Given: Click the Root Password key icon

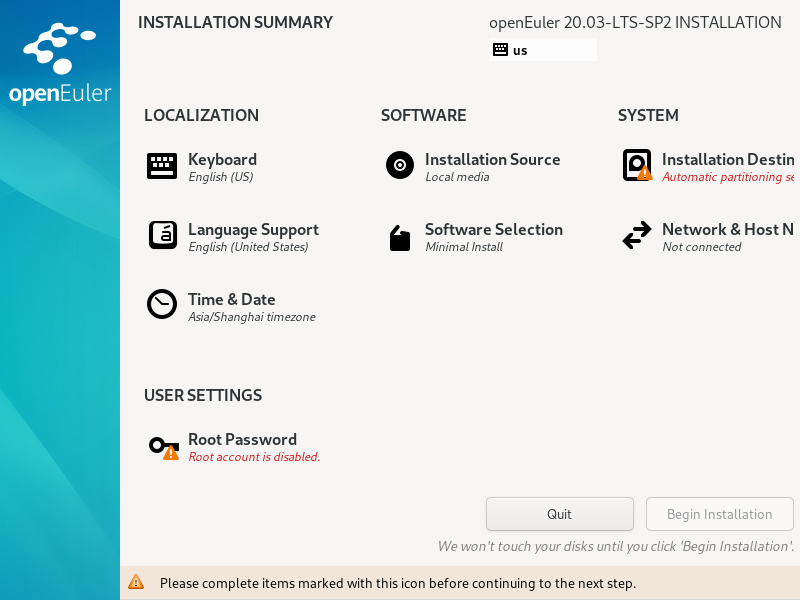Looking at the screenshot, I should point(164,448).
